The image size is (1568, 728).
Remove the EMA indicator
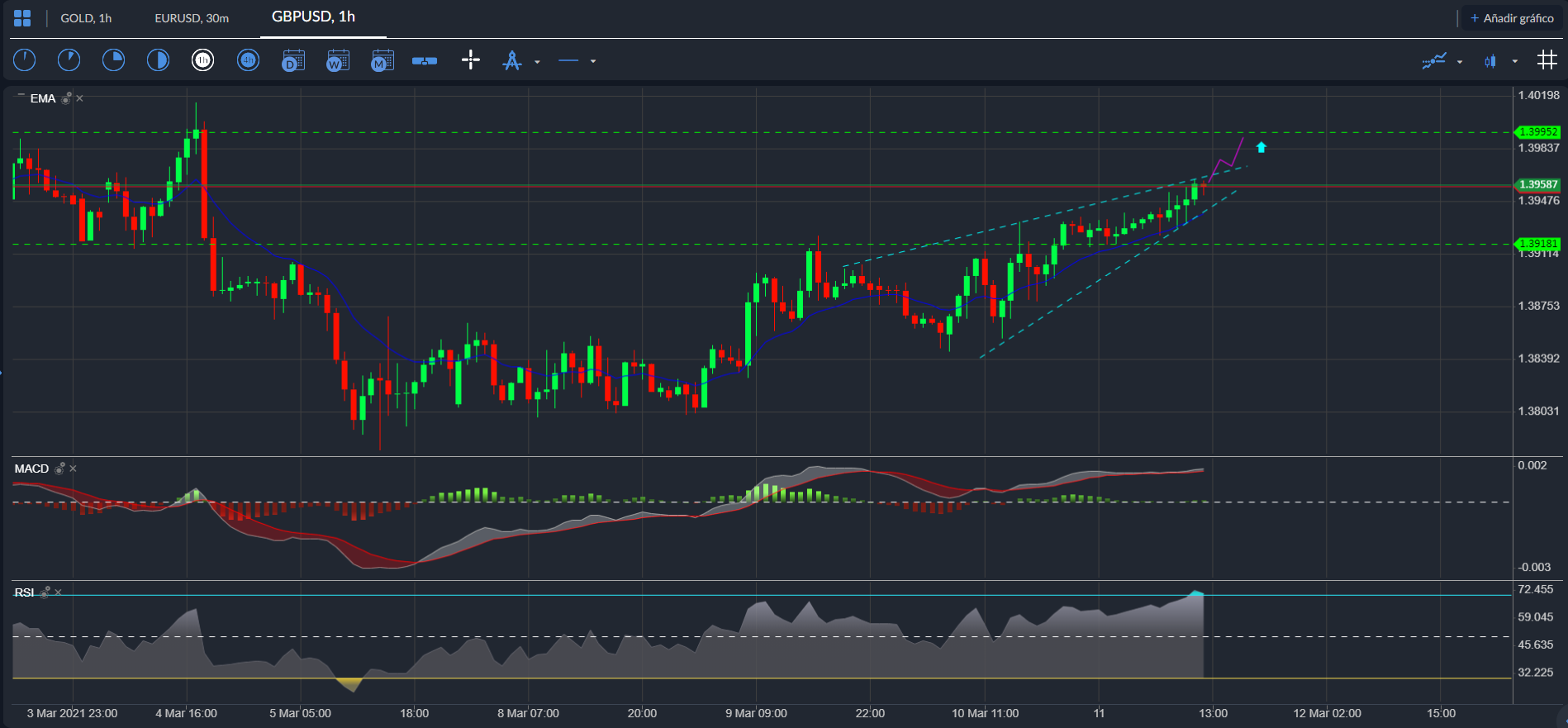80,98
